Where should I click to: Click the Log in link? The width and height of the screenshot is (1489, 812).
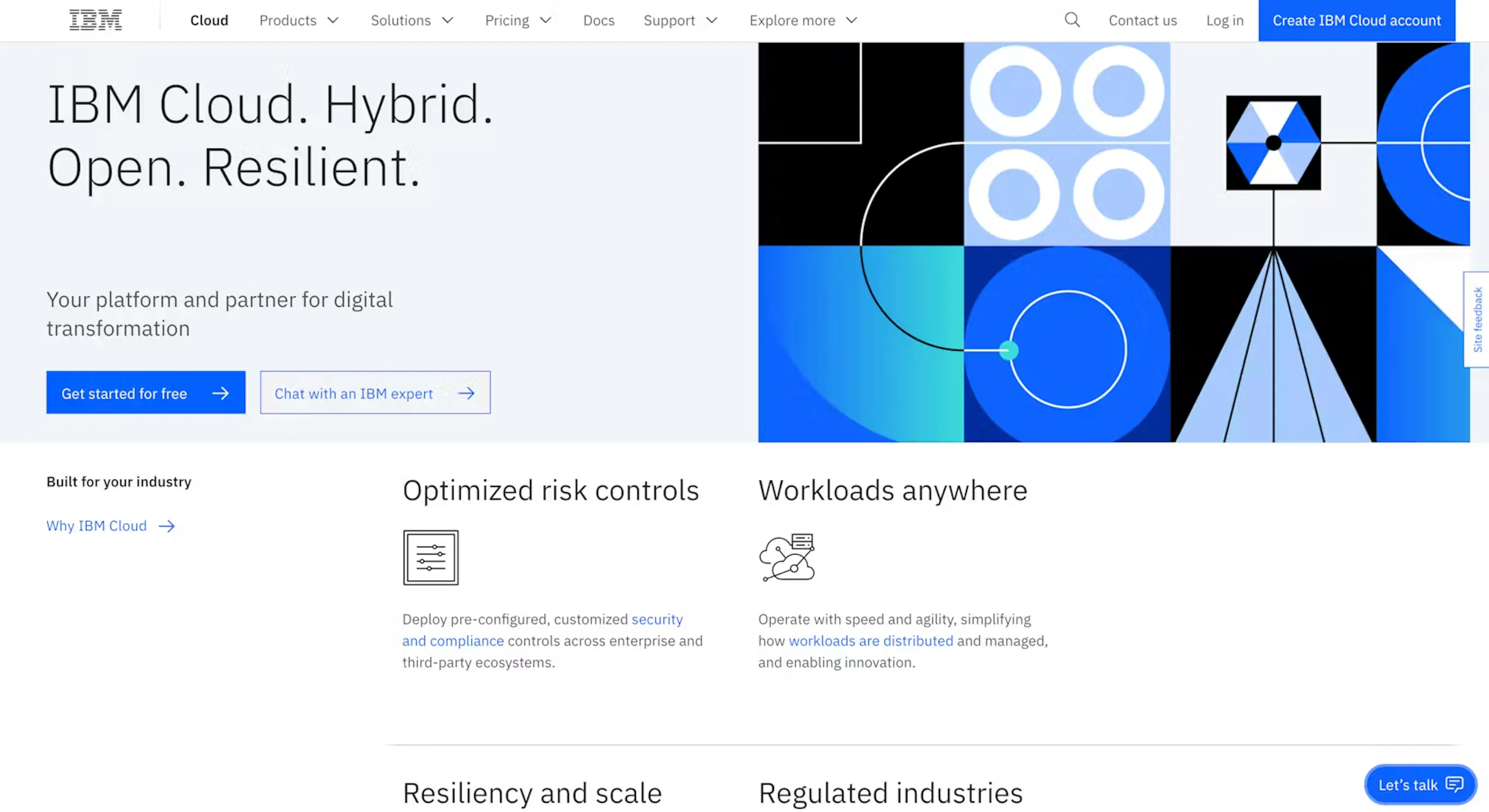coord(1224,21)
